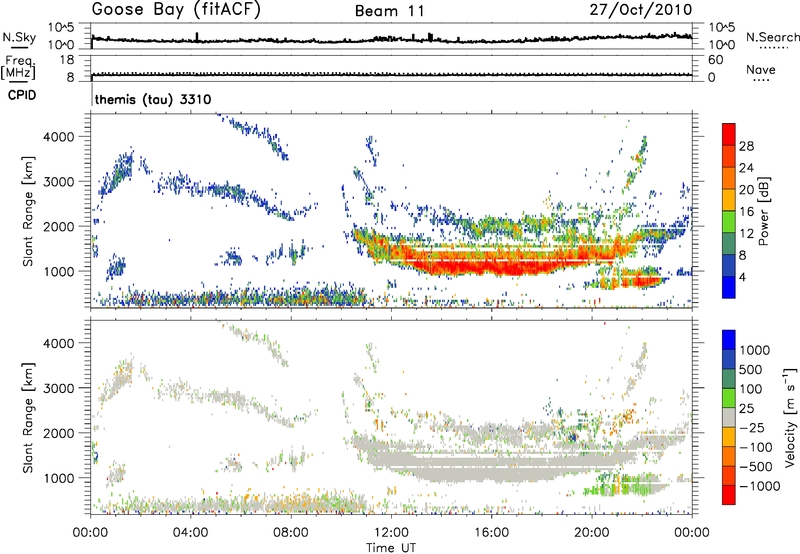Image resolution: width=800 pixels, height=554 pixels.
Task: Click '4000' range tick on power plot
Action: point(58,137)
